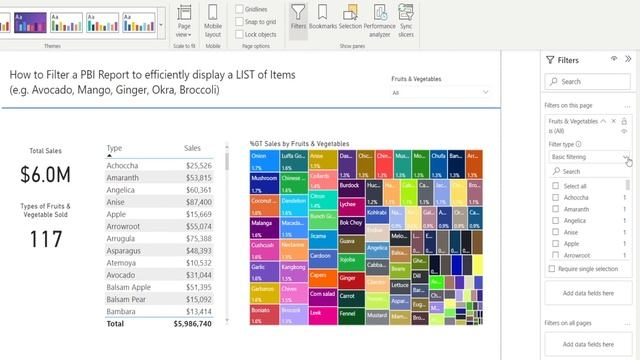Viewport: 640px width, 360px height.
Task: Click the Balsam Apple table row
Action: pos(159,287)
